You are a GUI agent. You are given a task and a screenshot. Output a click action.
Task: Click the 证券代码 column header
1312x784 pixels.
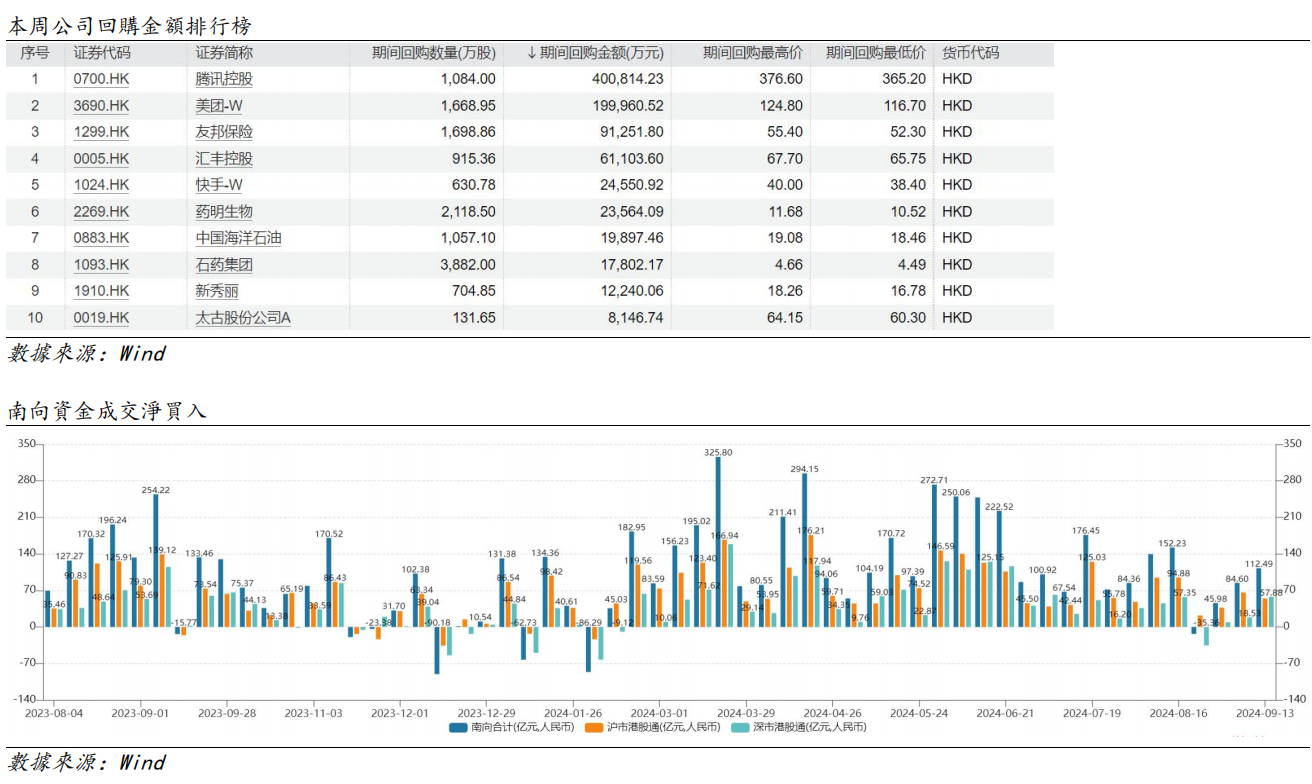pos(102,53)
